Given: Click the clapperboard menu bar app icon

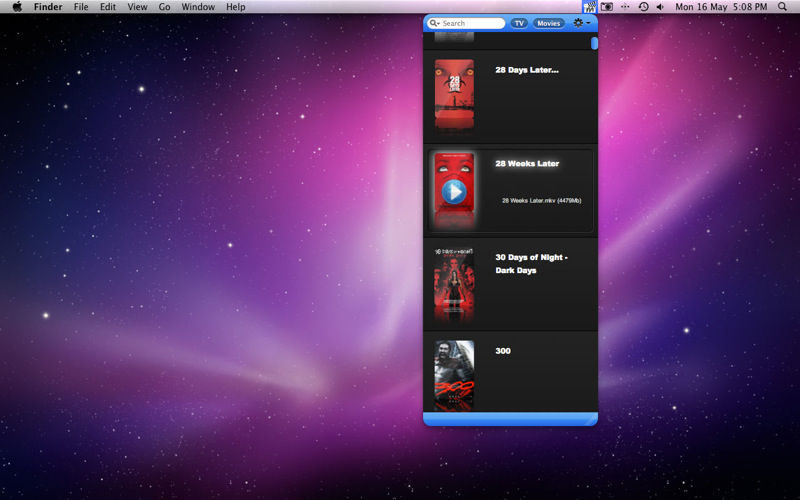Looking at the screenshot, I should point(590,7).
